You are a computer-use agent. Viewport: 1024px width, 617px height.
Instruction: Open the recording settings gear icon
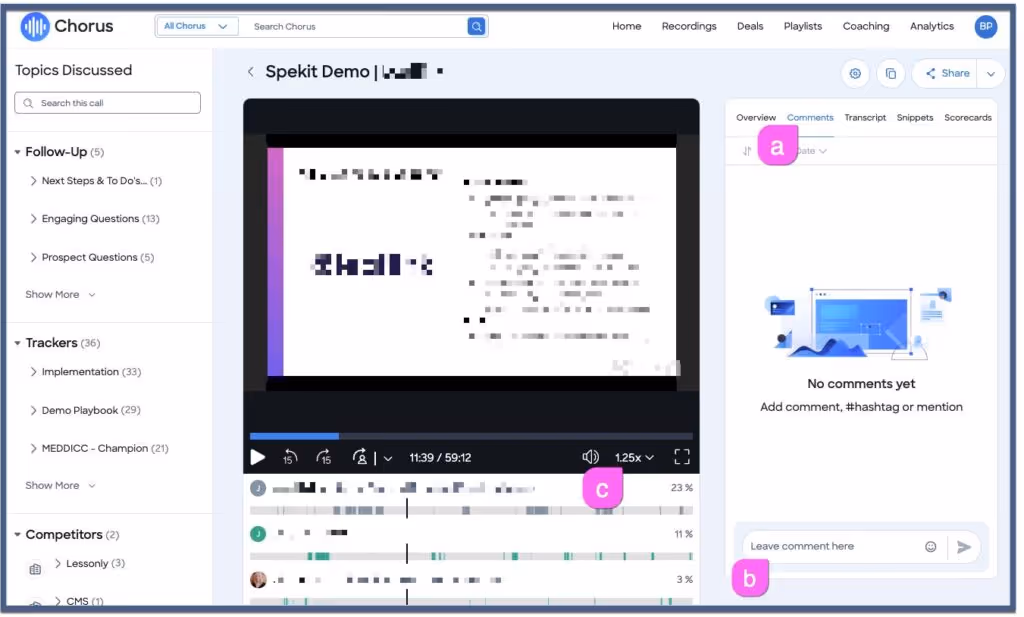(855, 74)
